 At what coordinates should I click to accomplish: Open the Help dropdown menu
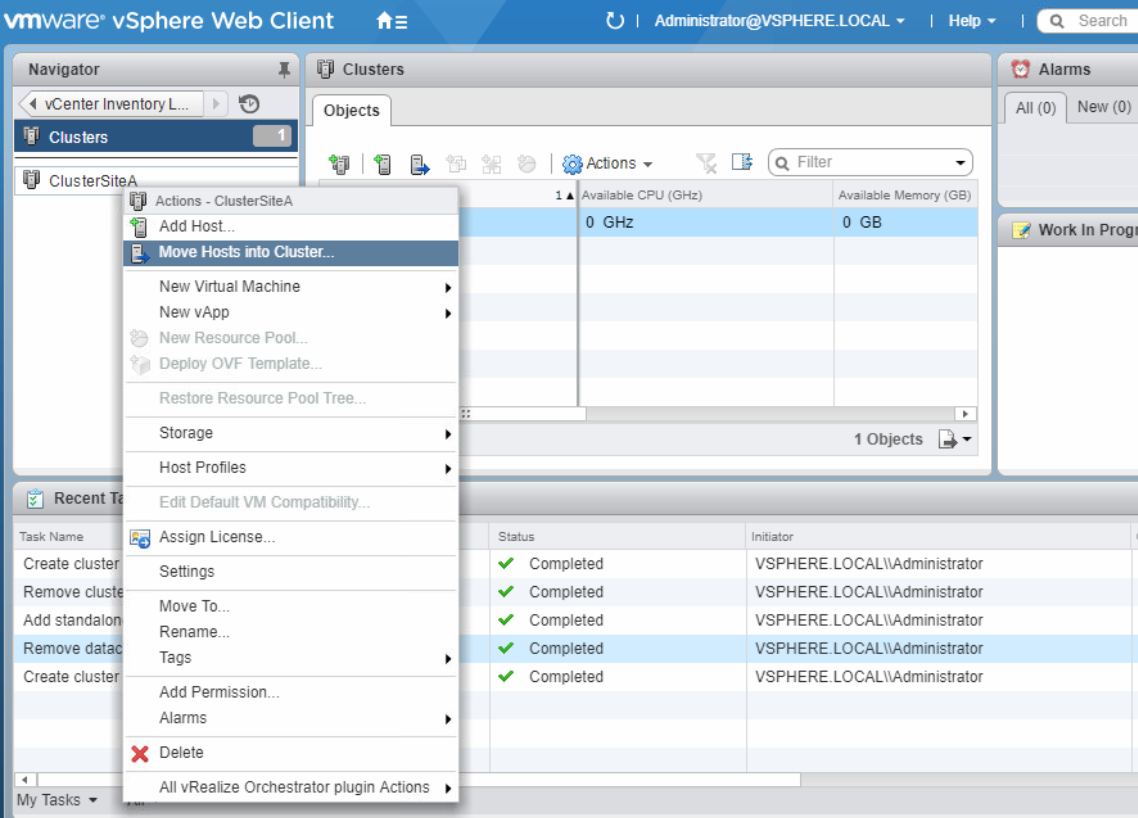coord(971,21)
